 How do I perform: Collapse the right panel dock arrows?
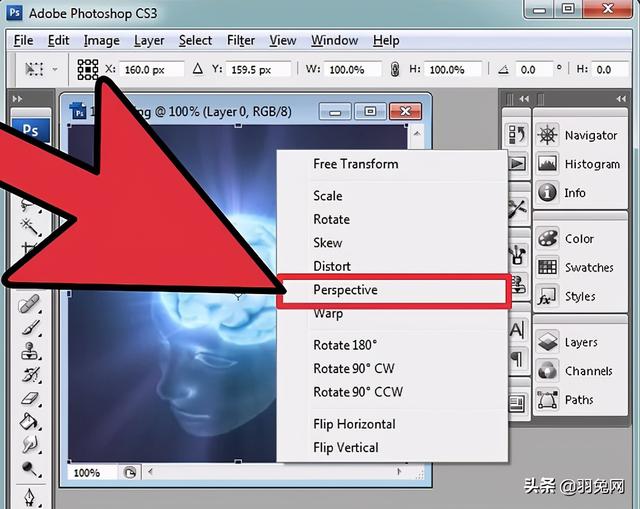(621, 98)
